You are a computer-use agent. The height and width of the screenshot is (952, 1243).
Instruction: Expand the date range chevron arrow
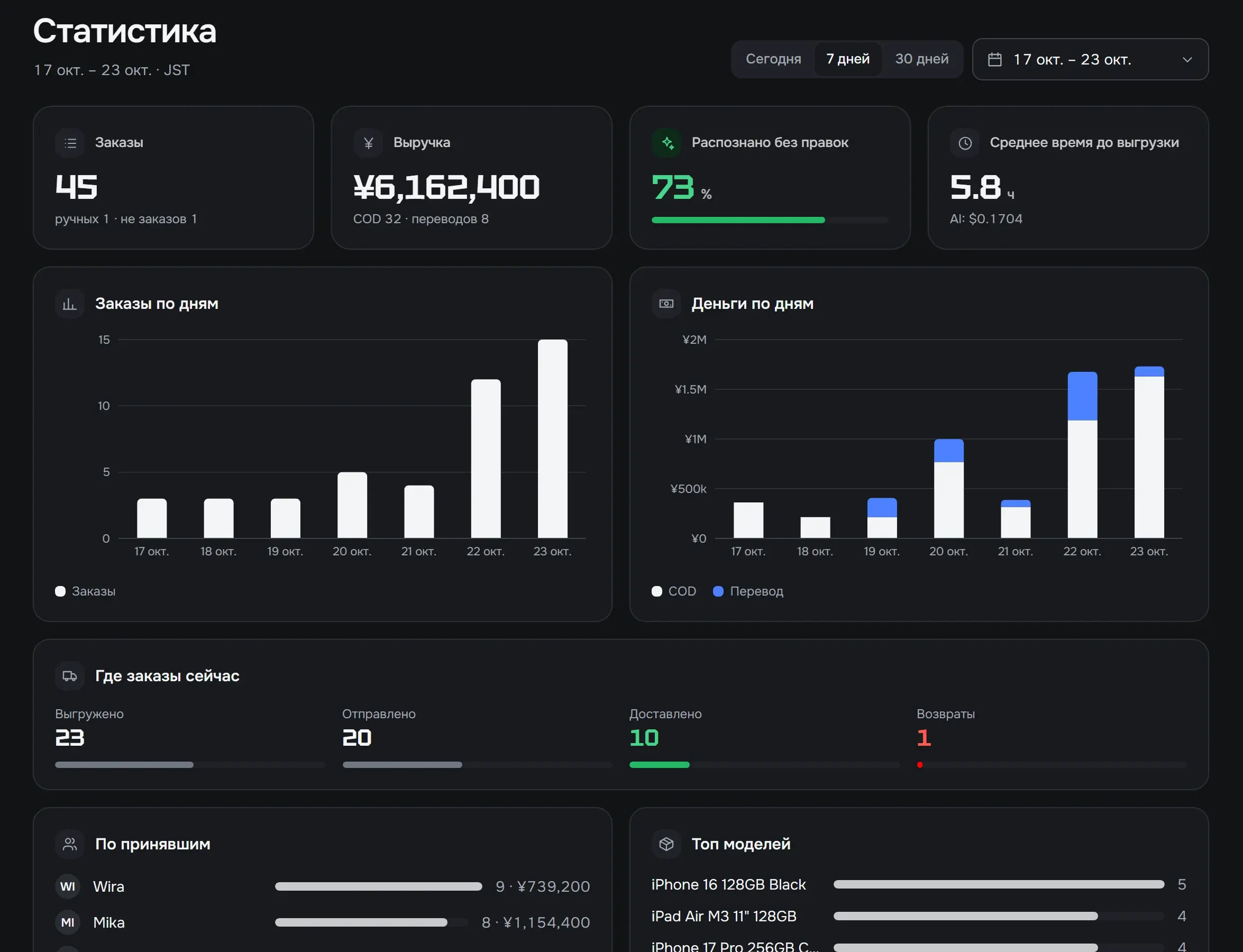1187,59
